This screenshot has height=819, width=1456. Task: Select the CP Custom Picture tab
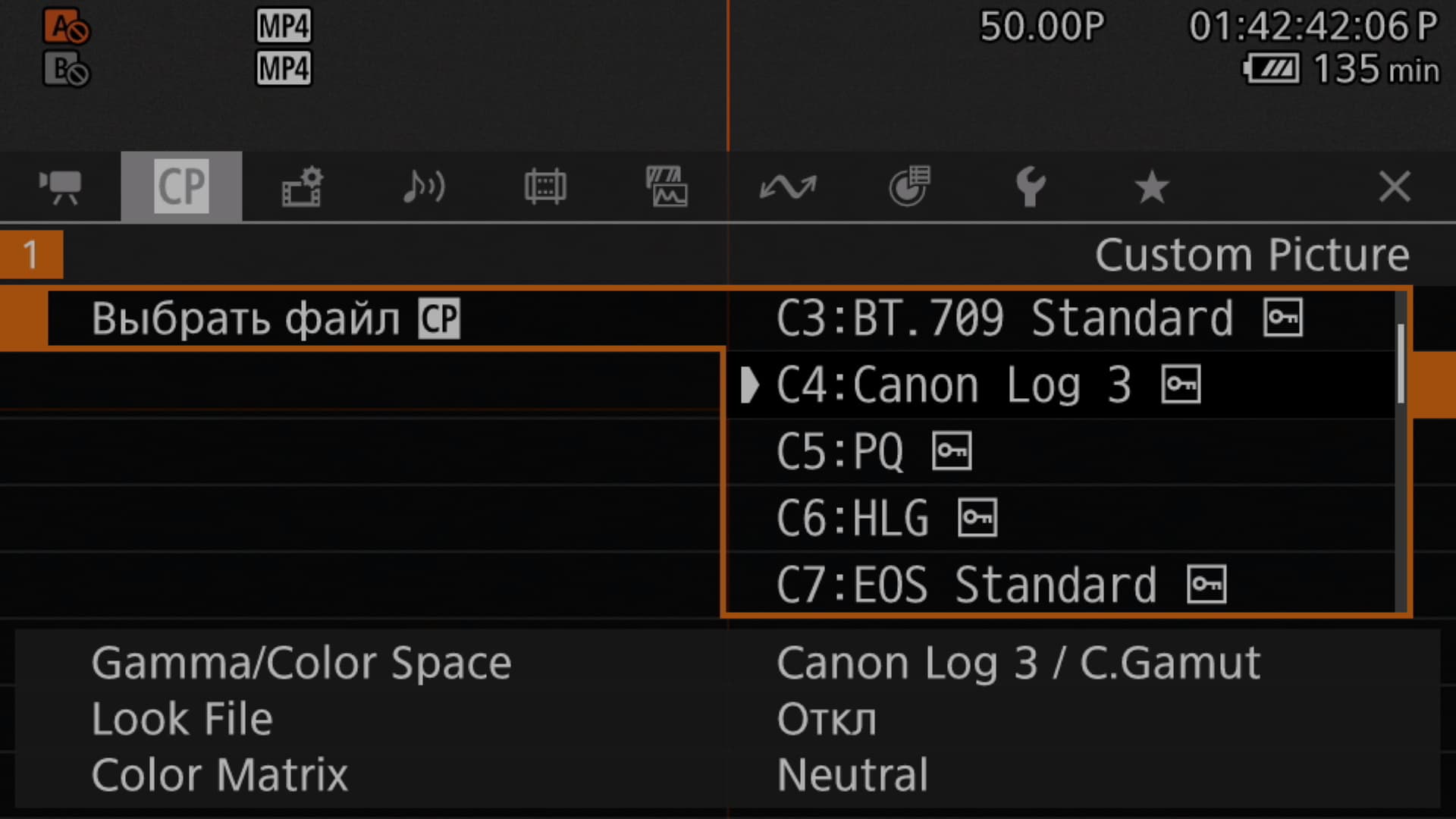click(x=181, y=187)
